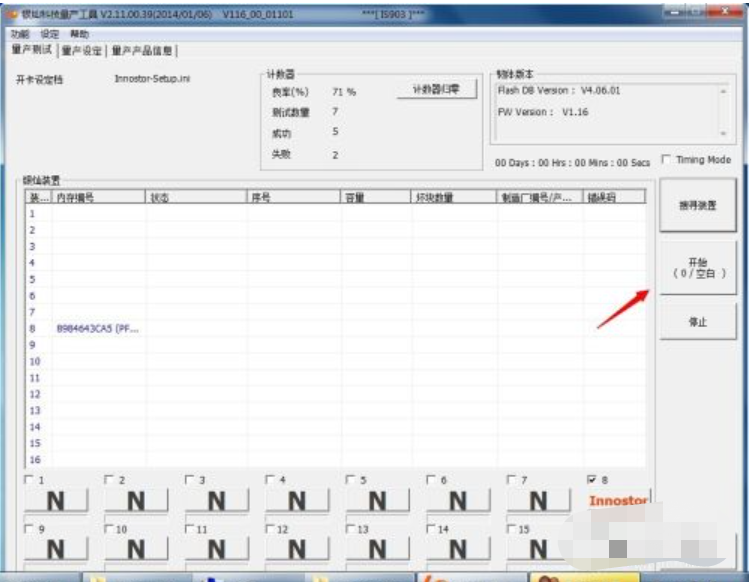This screenshot has width=749, height=582.
Task: Check port 13 checkbox
Action: click(x=351, y=529)
